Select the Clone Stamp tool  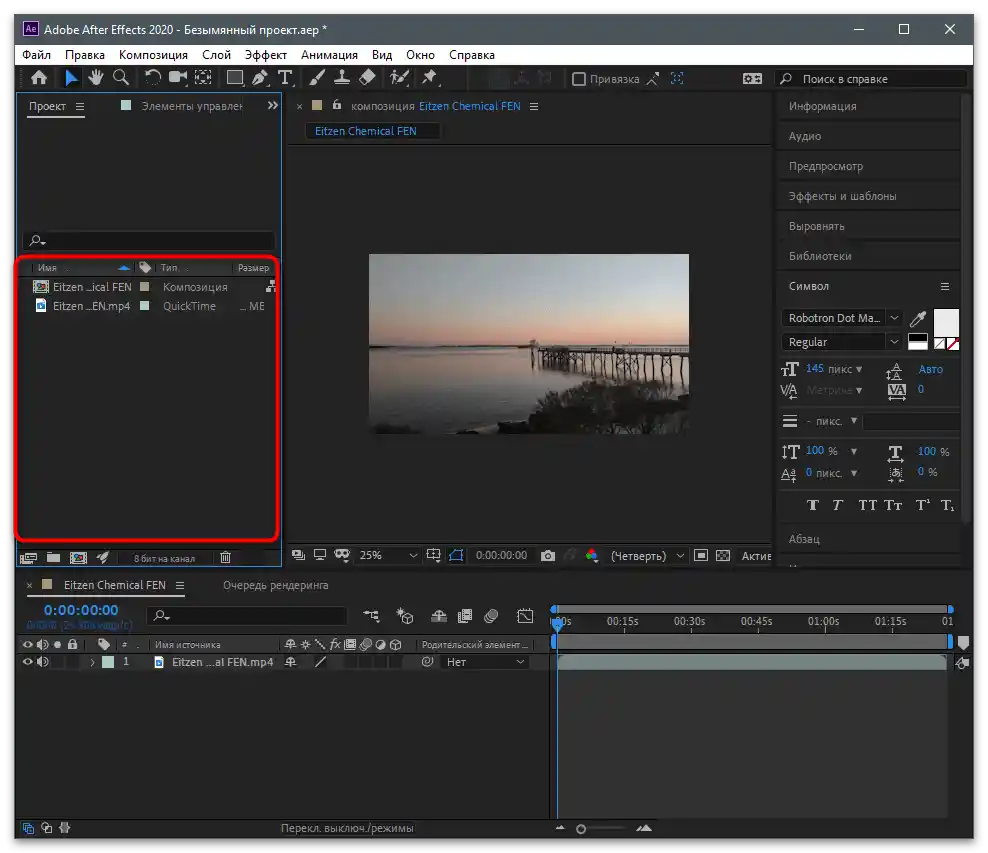tap(342, 78)
